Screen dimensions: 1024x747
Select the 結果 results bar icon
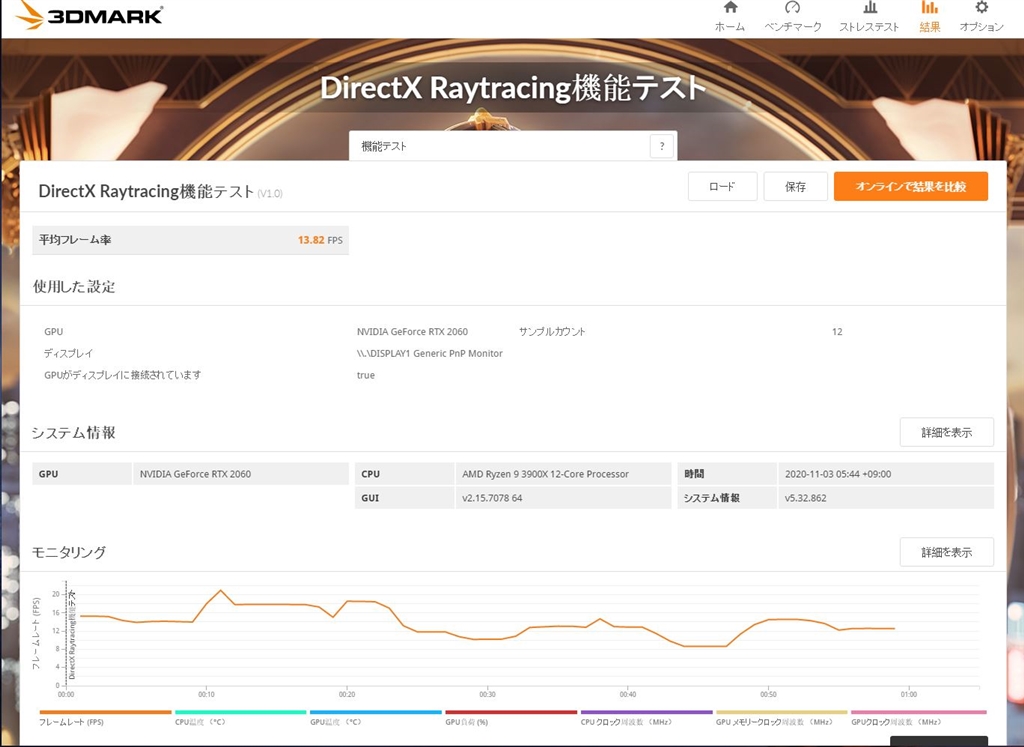[x=929, y=8]
